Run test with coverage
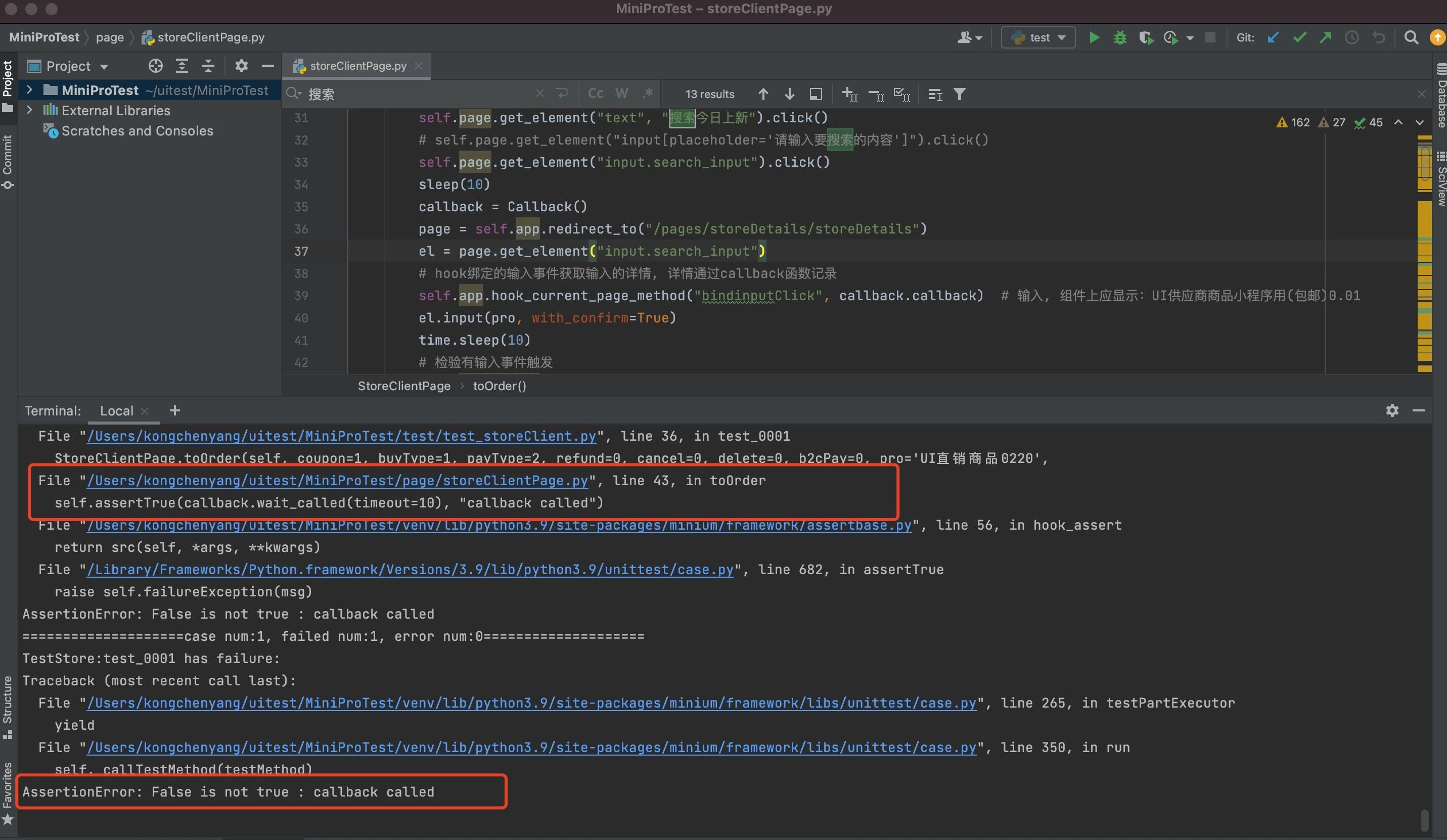The height and width of the screenshot is (840, 1447). point(1146,38)
